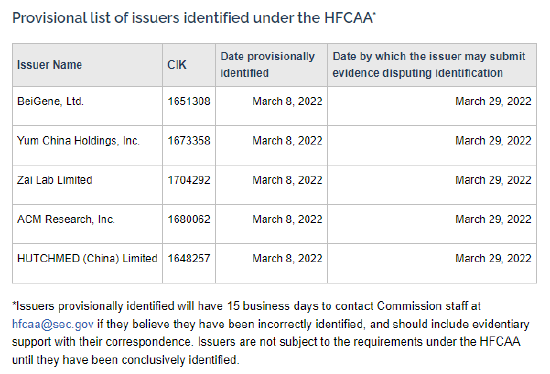
Task: Select the Zai Lab Limited name cell
Action: (x=87, y=185)
